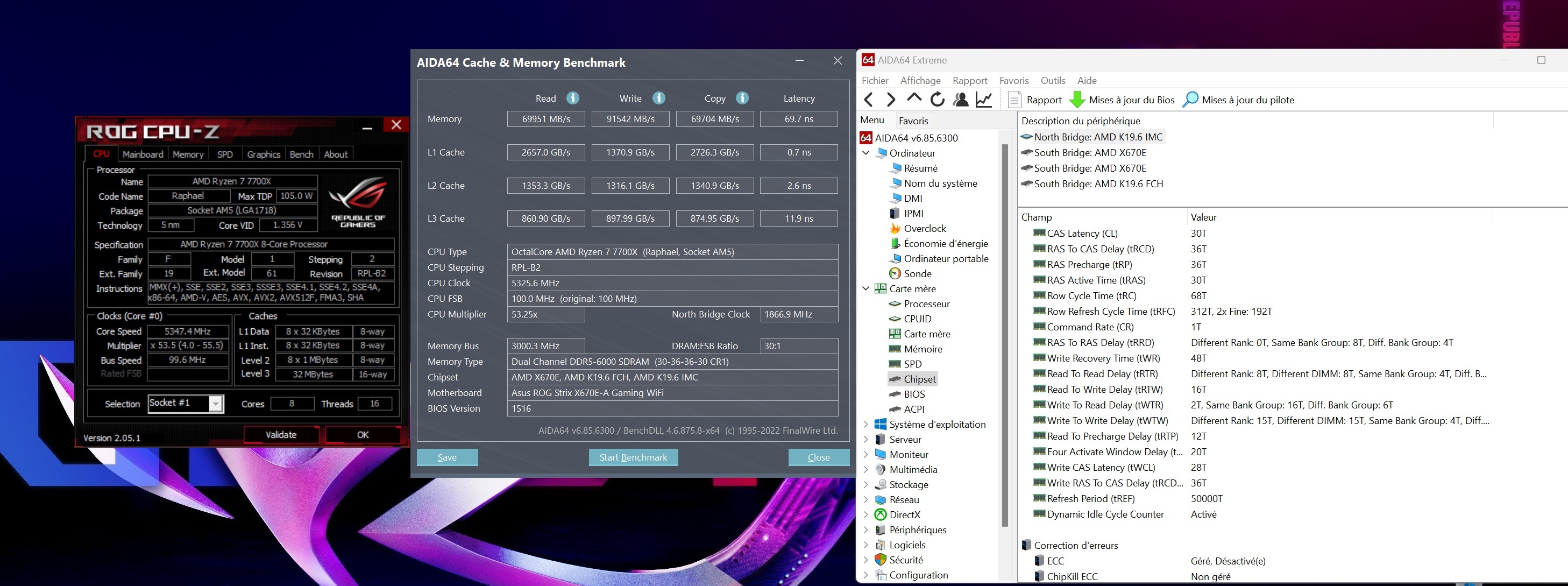Click the forward navigation arrow icon
This screenshot has height=586, width=1568.
click(x=891, y=100)
